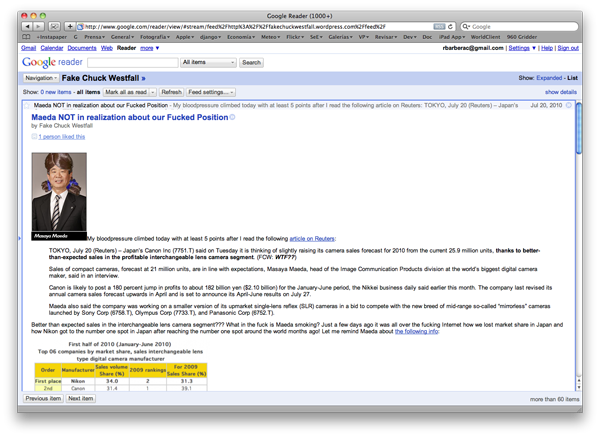Click the article pane vertical scrollbar thumb

click(579, 129)
